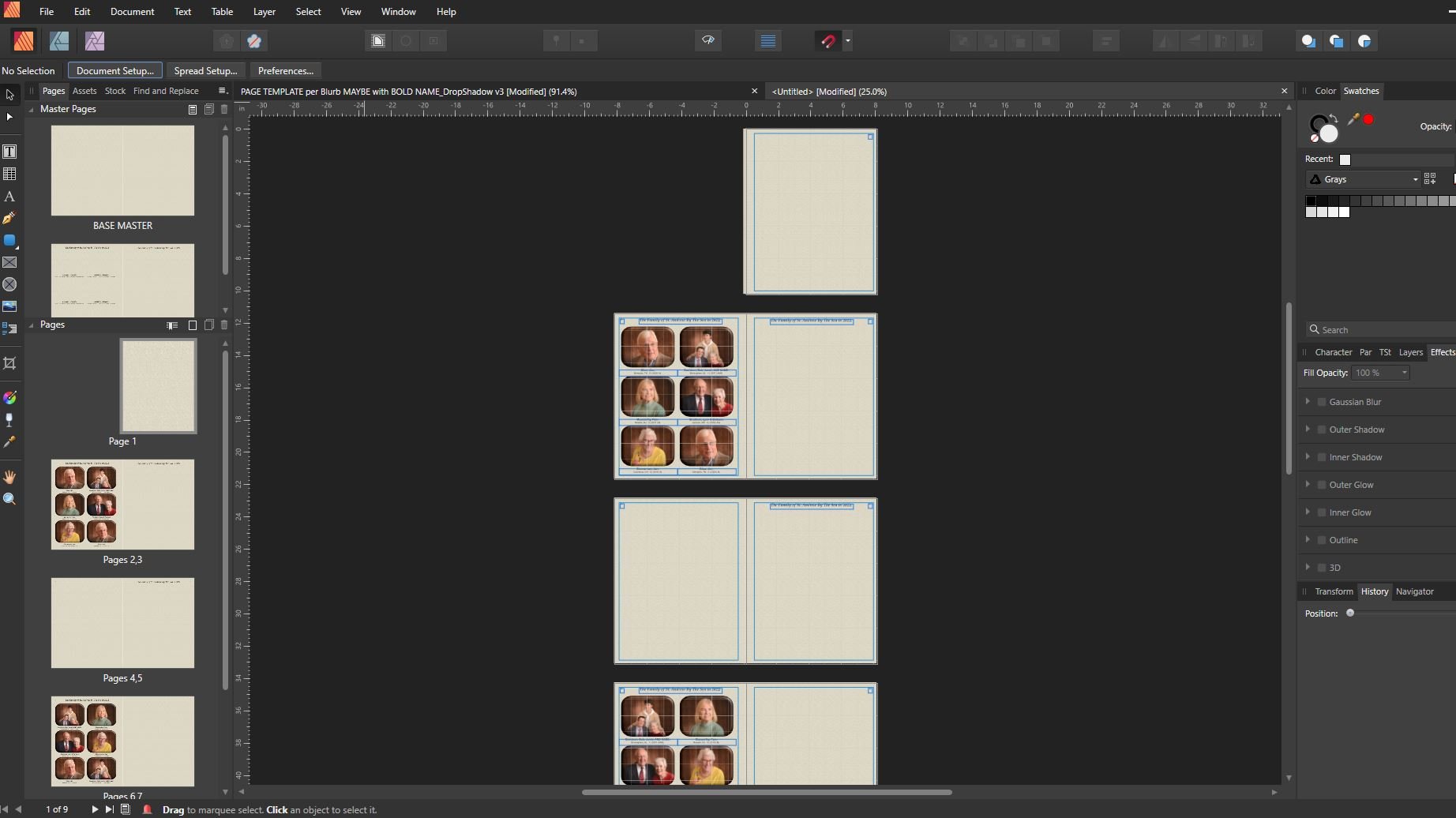Select the Table tool
The width and height of the screenshot is (1456, 818).
(x=9, y=174)
